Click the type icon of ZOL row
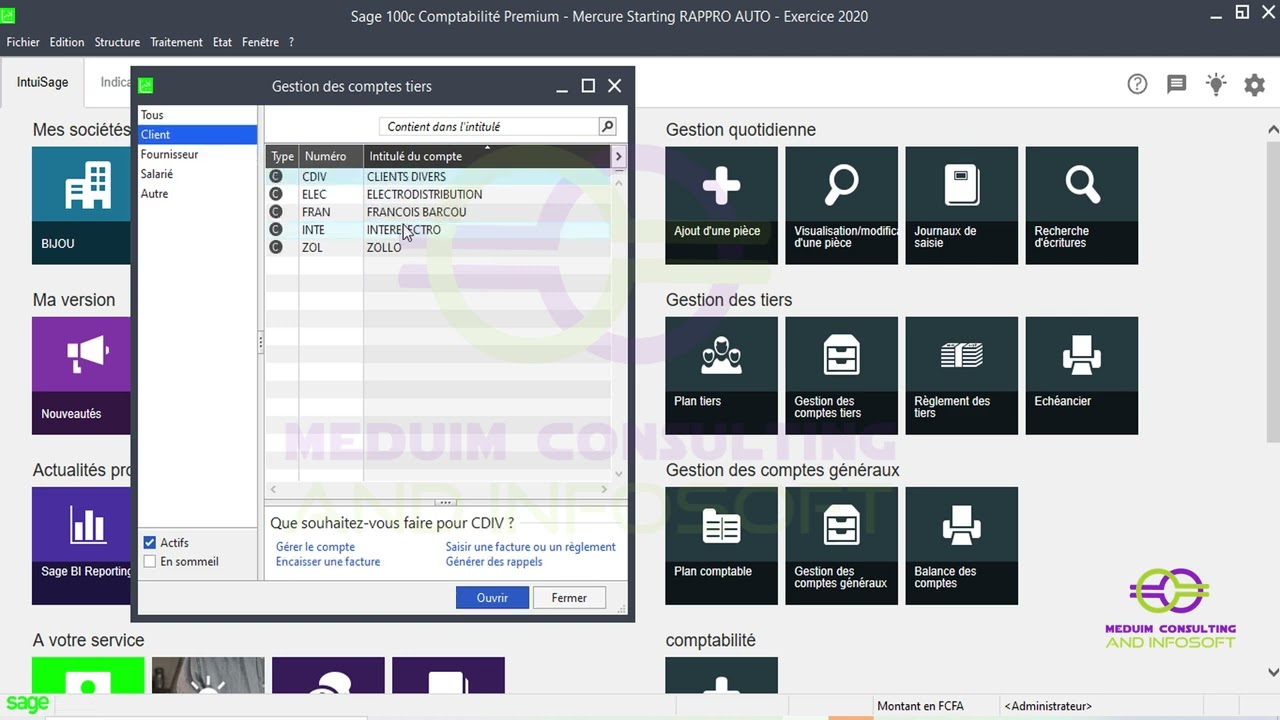The height and width of the screenshot is (720, 1280). click(276, 247)
